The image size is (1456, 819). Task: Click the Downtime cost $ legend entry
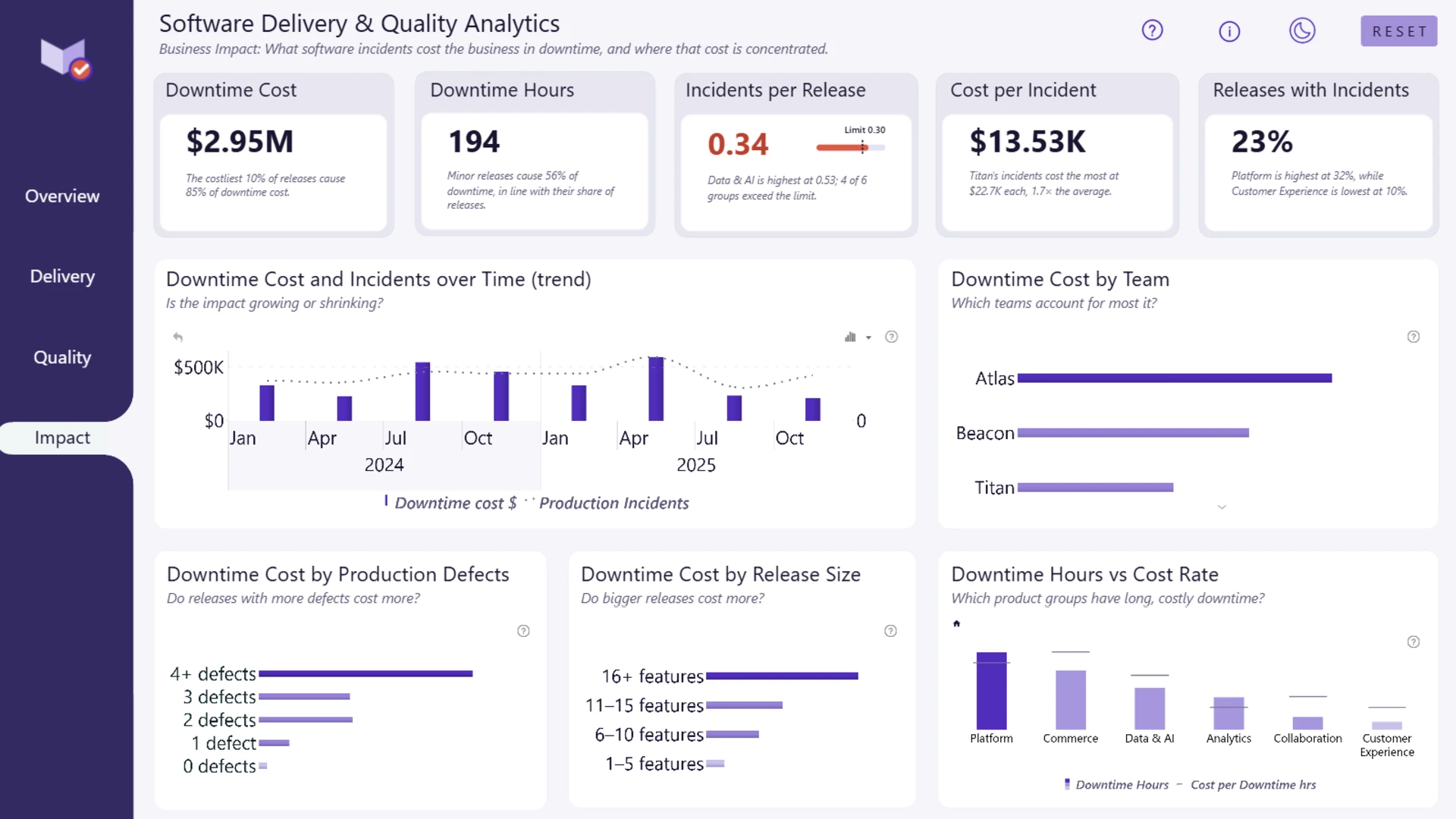[450, 503]
